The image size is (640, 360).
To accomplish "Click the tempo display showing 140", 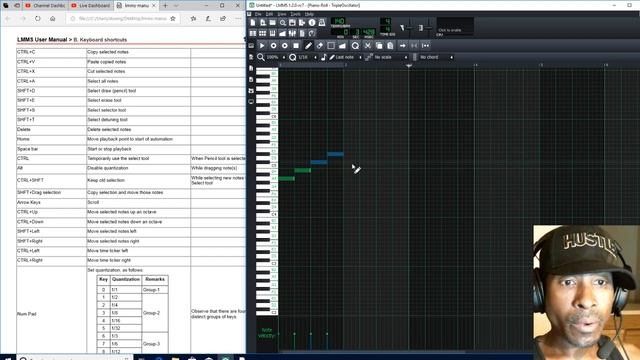I will point(339,21).
